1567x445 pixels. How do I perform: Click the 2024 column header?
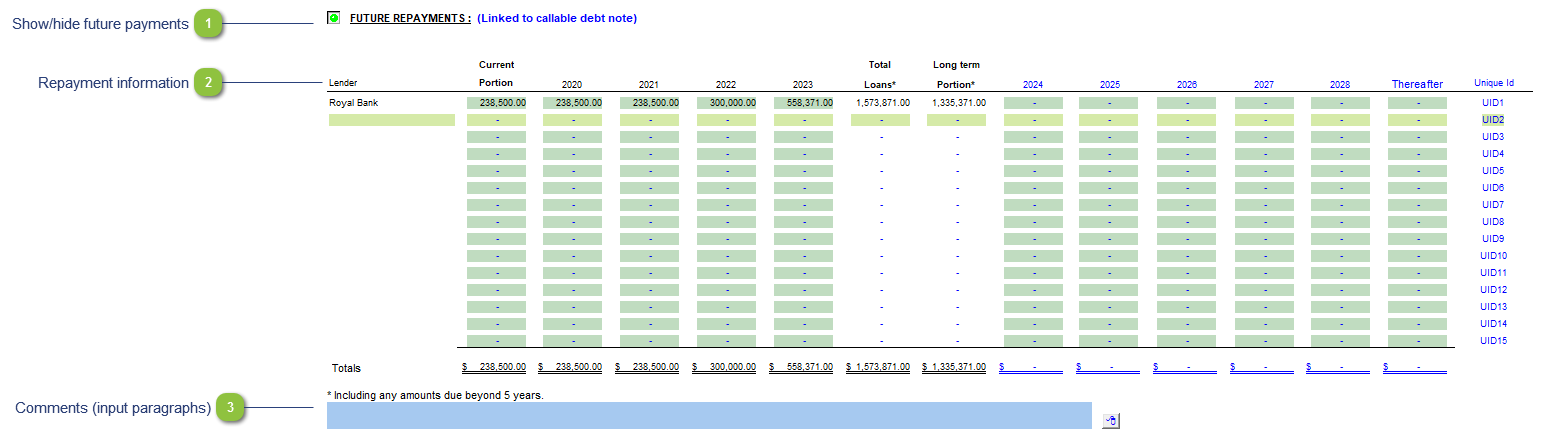(x=1033, y=85)
